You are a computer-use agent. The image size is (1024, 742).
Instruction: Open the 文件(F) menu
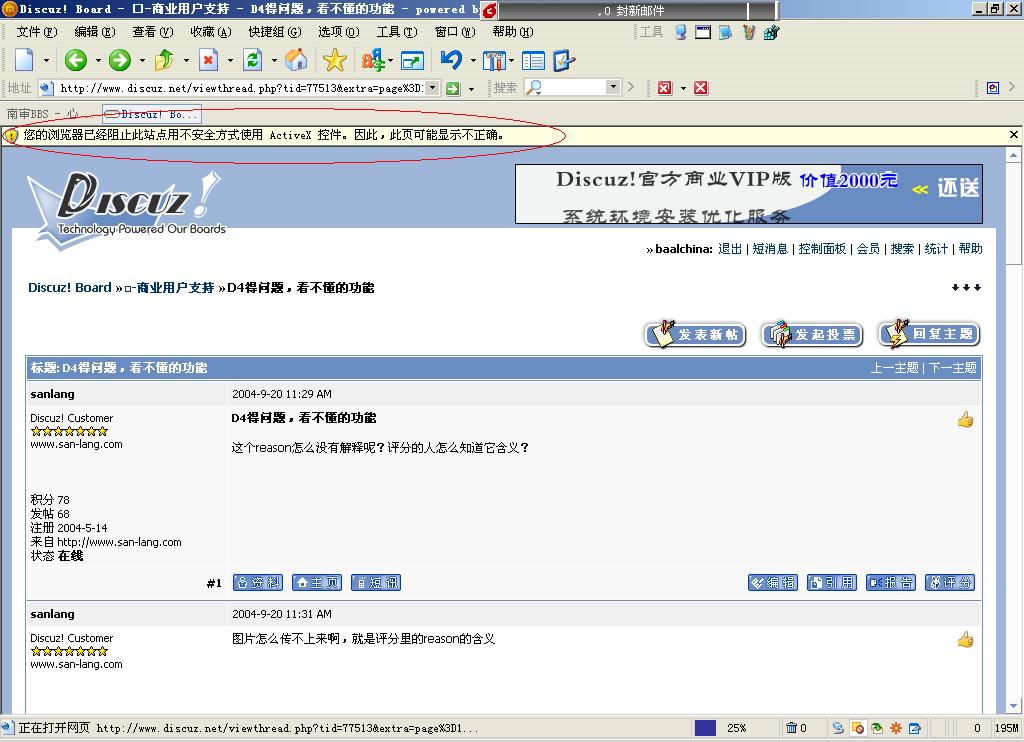[37, 32]
